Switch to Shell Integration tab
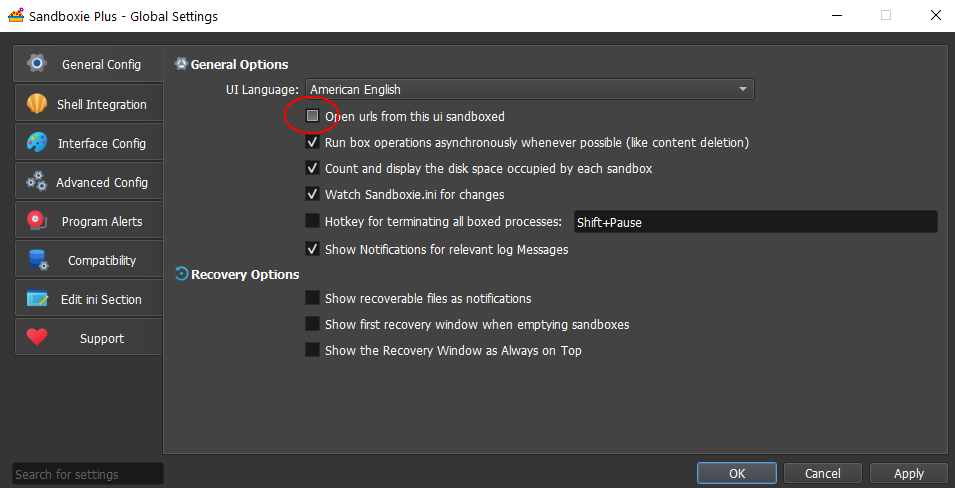 click(89, 104)
